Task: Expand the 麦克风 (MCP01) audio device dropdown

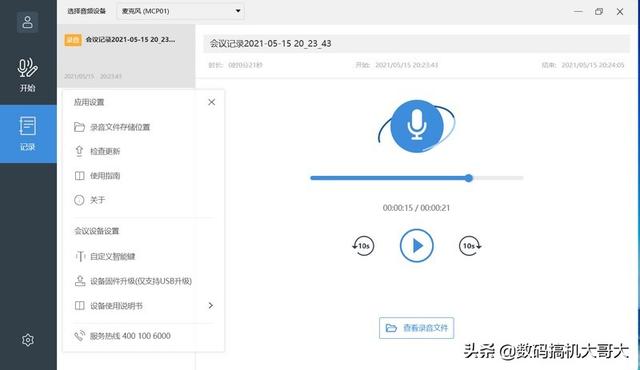Action: [x=181, y=11]
